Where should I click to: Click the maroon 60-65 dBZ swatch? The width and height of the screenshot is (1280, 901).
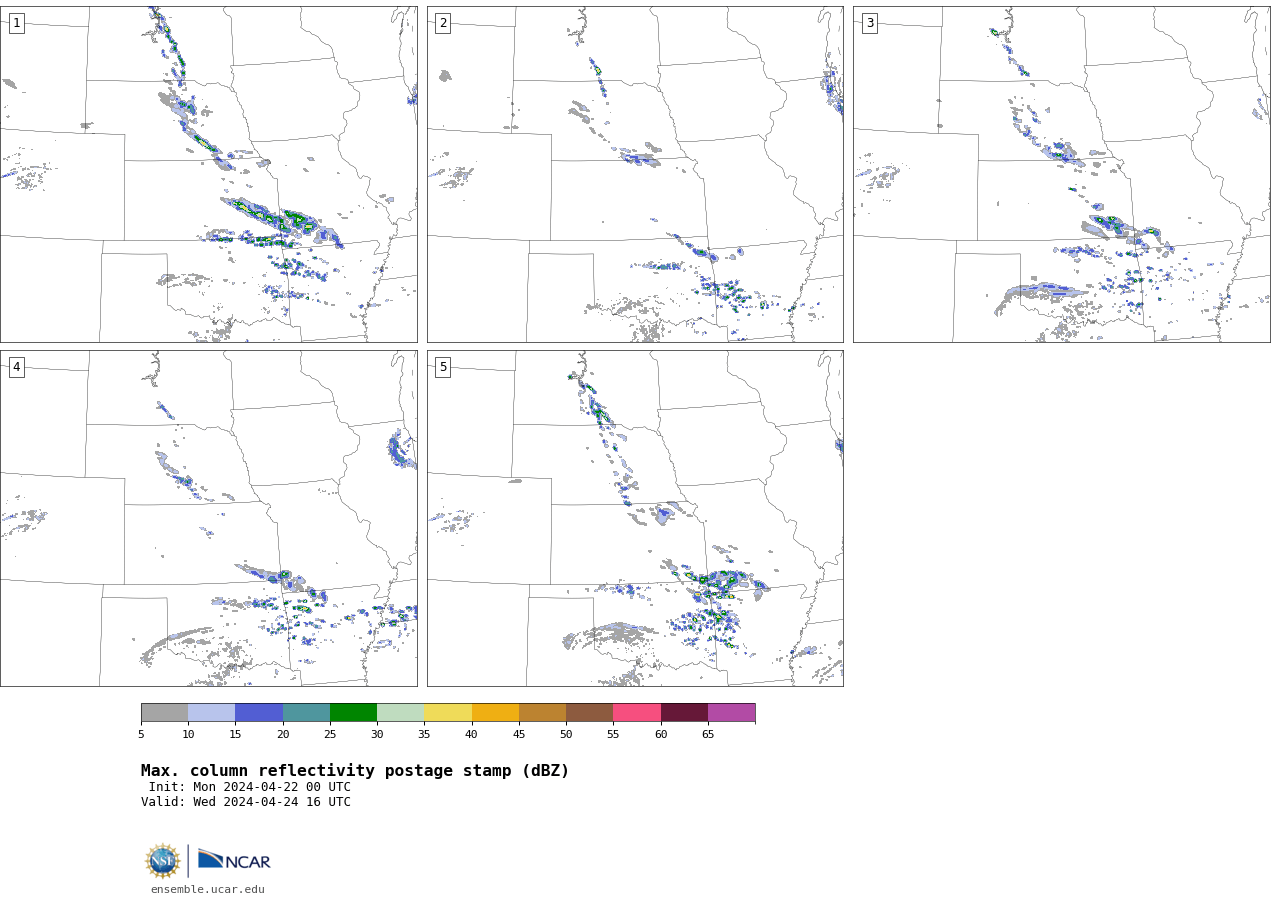coord(684,712)
